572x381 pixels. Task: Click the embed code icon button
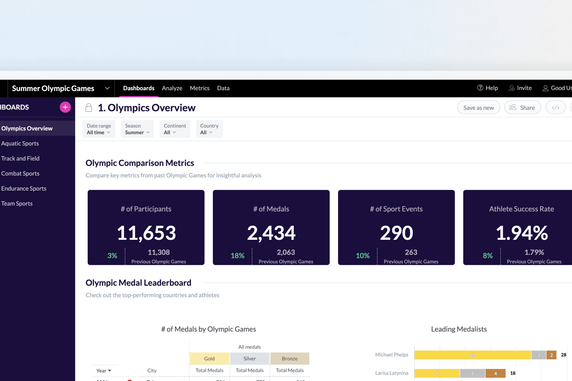[x=555, y=108]
